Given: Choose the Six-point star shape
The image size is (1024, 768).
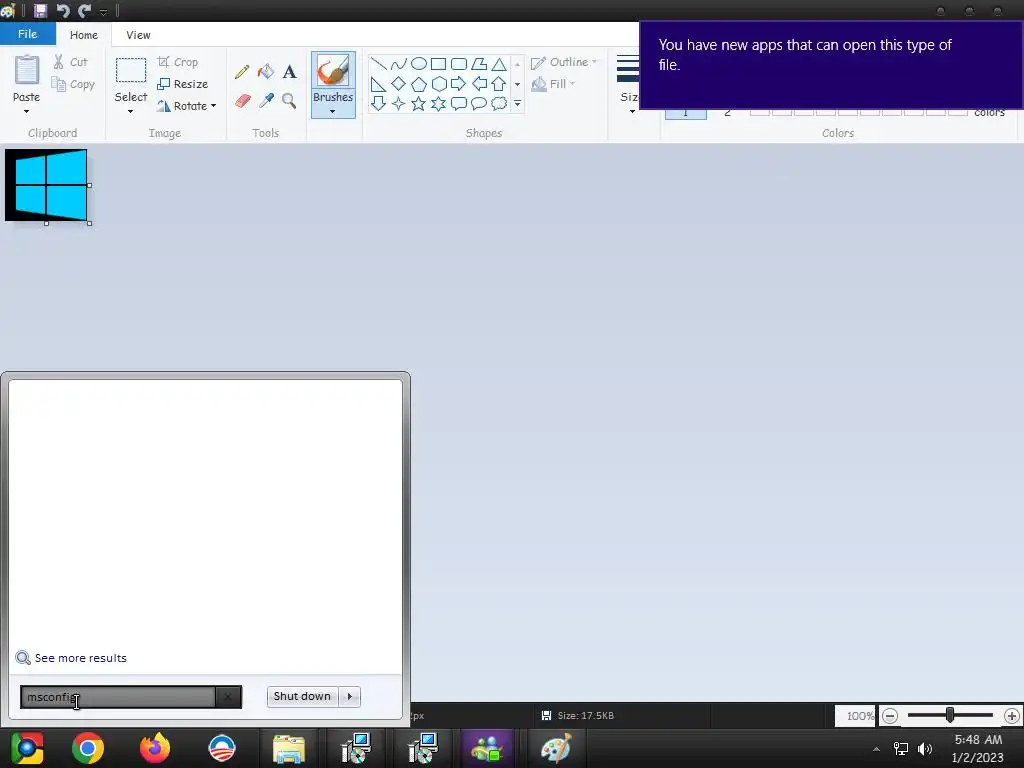Looking at the screenshot, I should (439, 103).
